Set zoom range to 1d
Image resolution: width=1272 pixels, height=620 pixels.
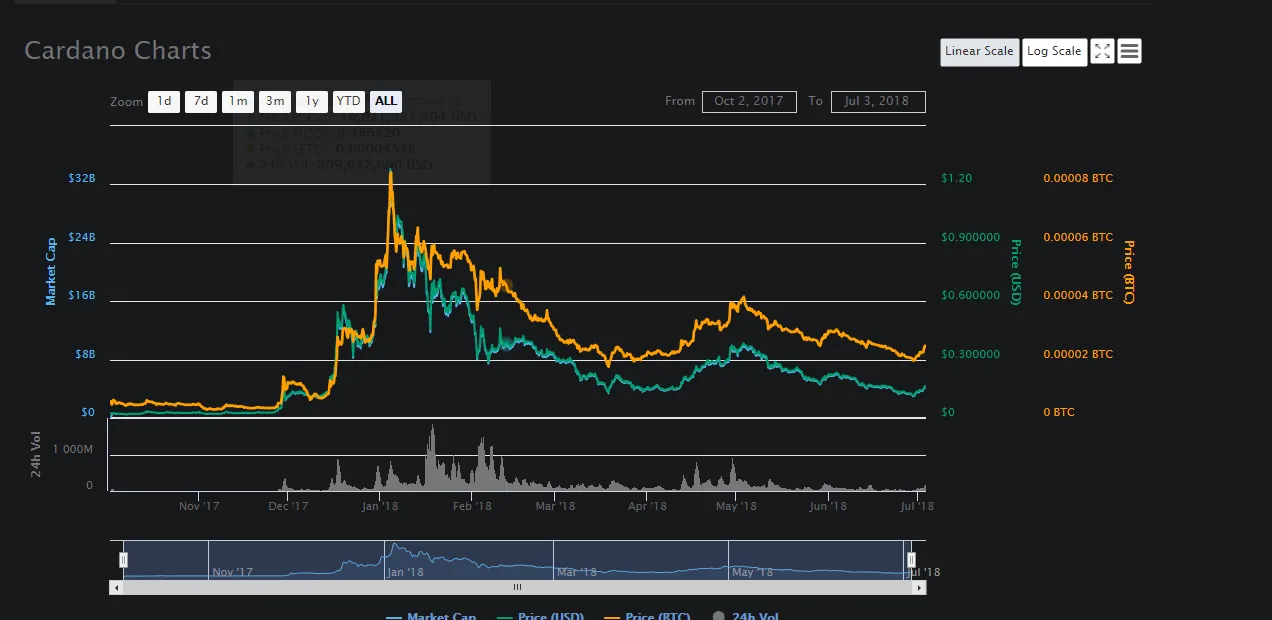[164, 101]
